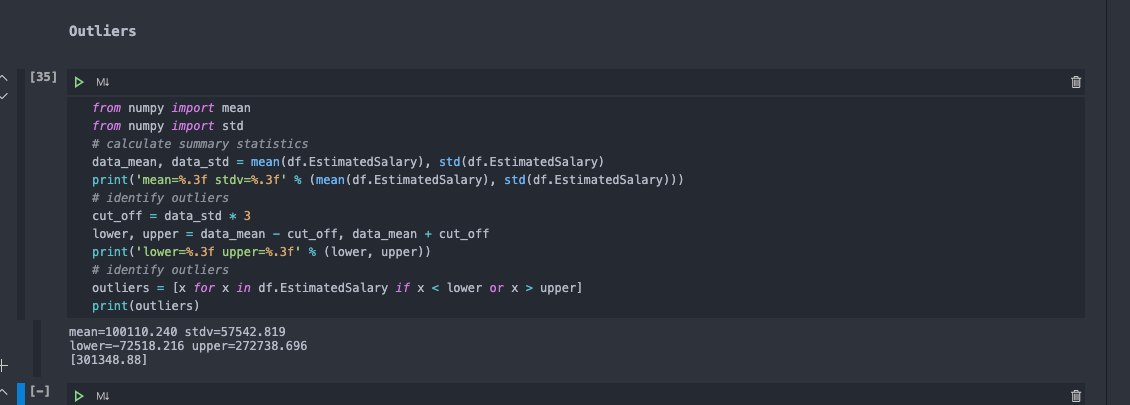The height and width of the screenshot is (405, 1130).
Task: Convert cell 35 to Markdown
Action: click(102, 82)
